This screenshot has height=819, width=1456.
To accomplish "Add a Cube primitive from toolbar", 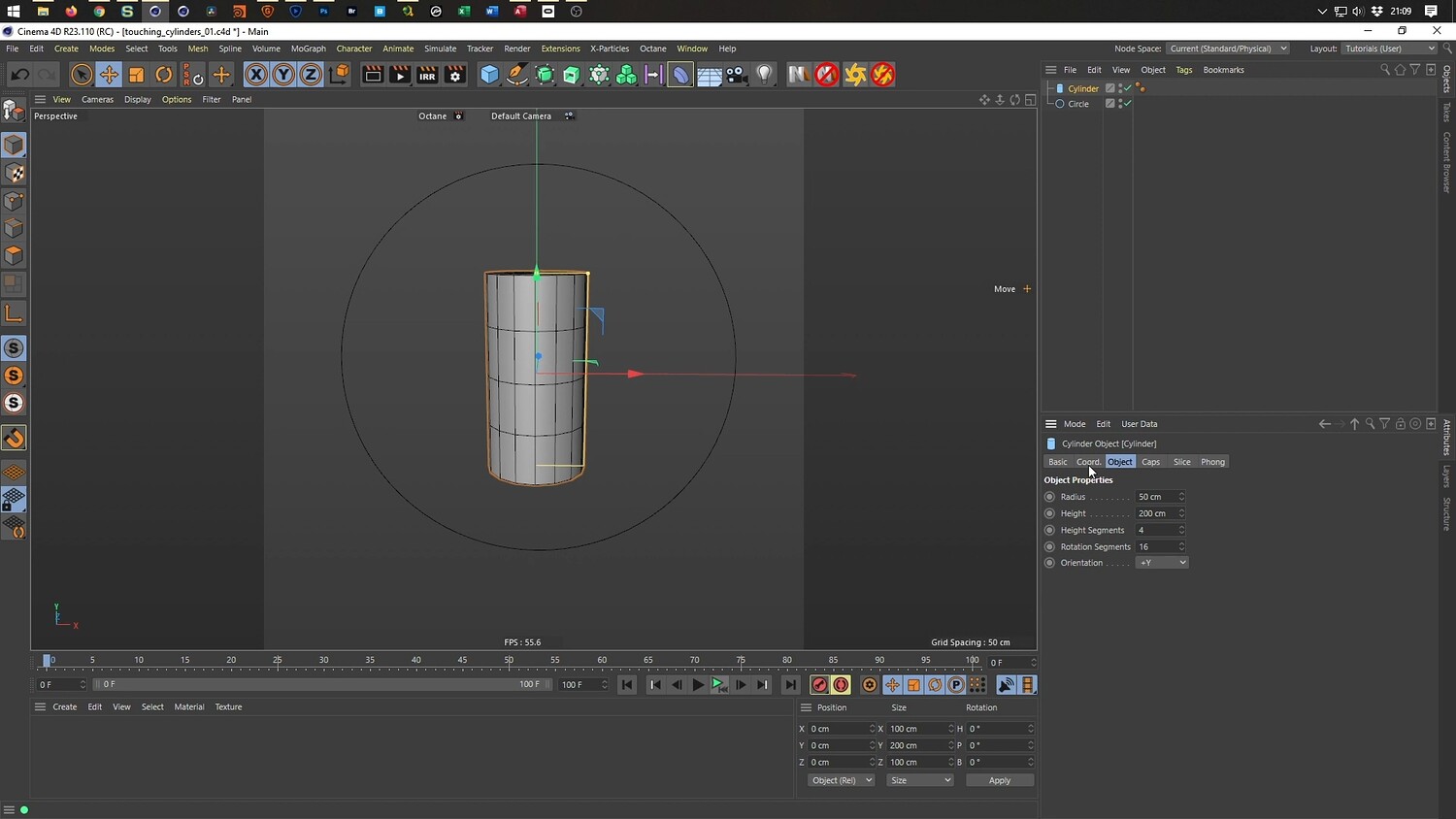I will pyautogui.click(x=490, y=75).
